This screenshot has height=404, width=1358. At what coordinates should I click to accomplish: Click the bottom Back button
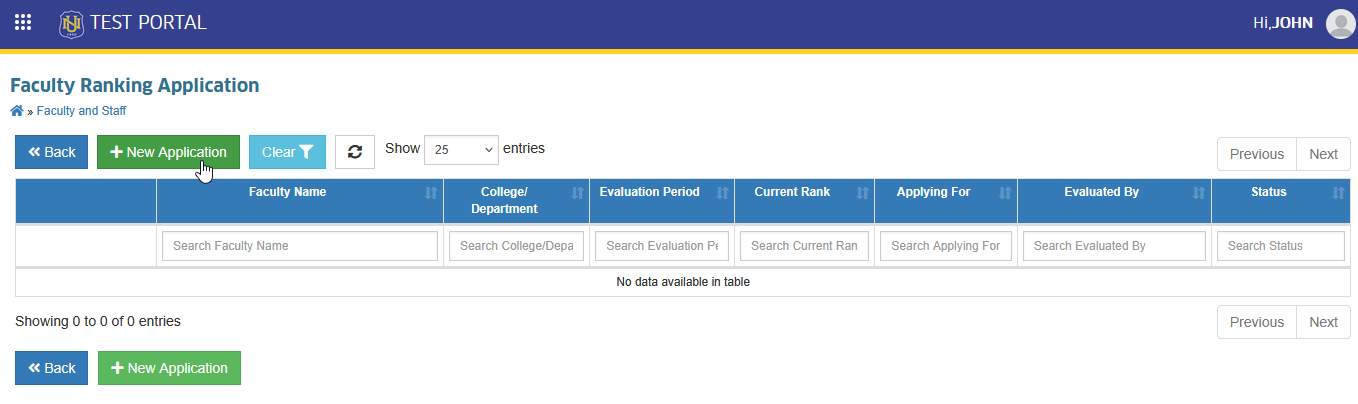tap(52, 368)
